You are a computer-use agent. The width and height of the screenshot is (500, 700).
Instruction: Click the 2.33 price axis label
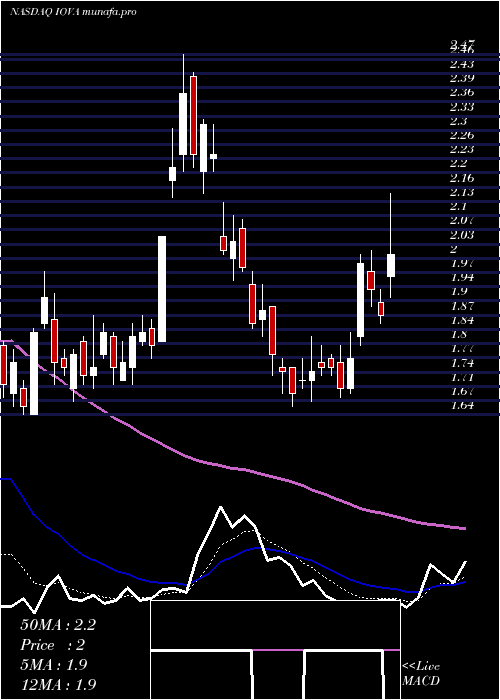(462, 107)
